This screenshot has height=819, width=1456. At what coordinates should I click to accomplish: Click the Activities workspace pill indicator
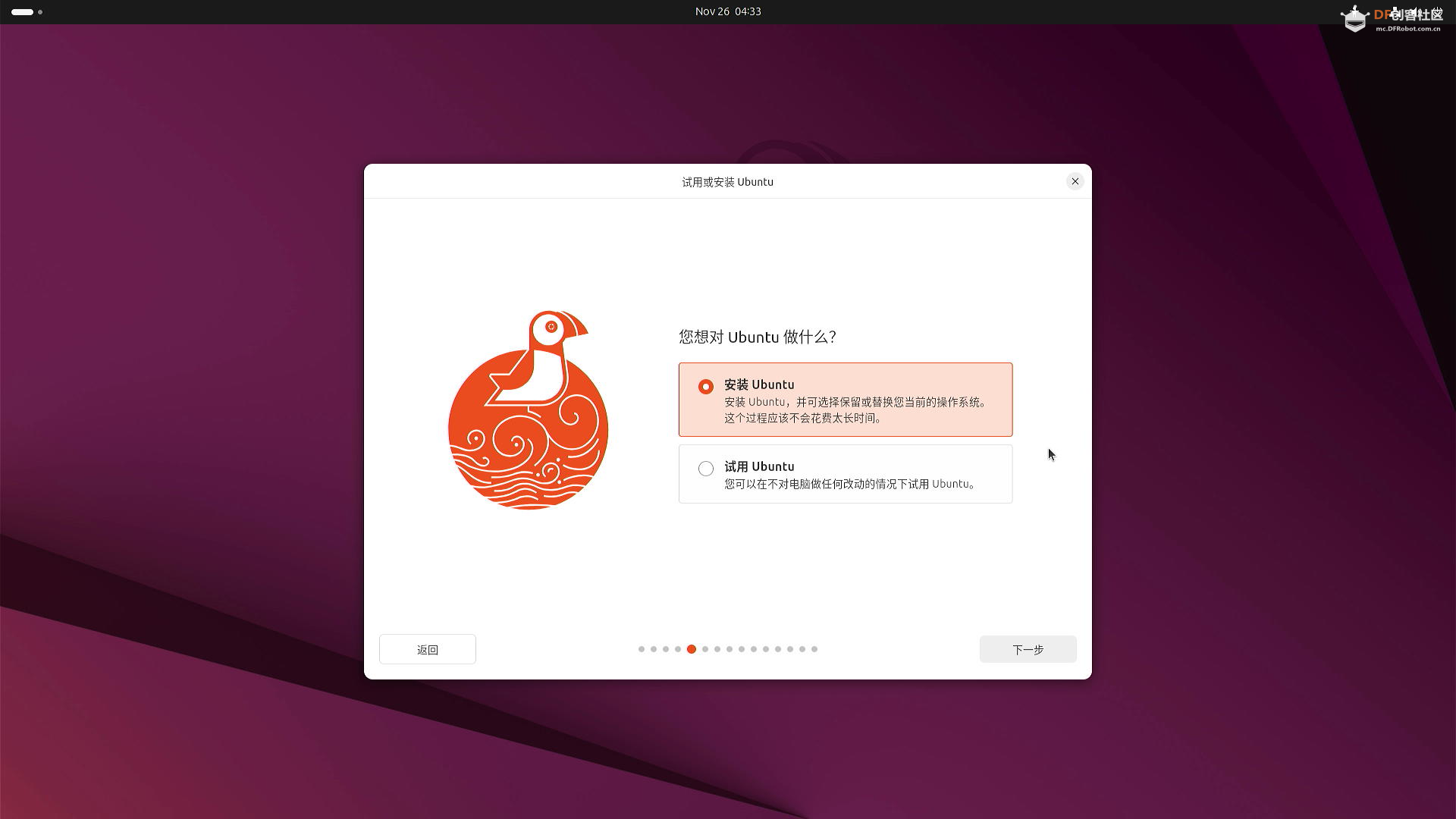(x=23, y=12)
